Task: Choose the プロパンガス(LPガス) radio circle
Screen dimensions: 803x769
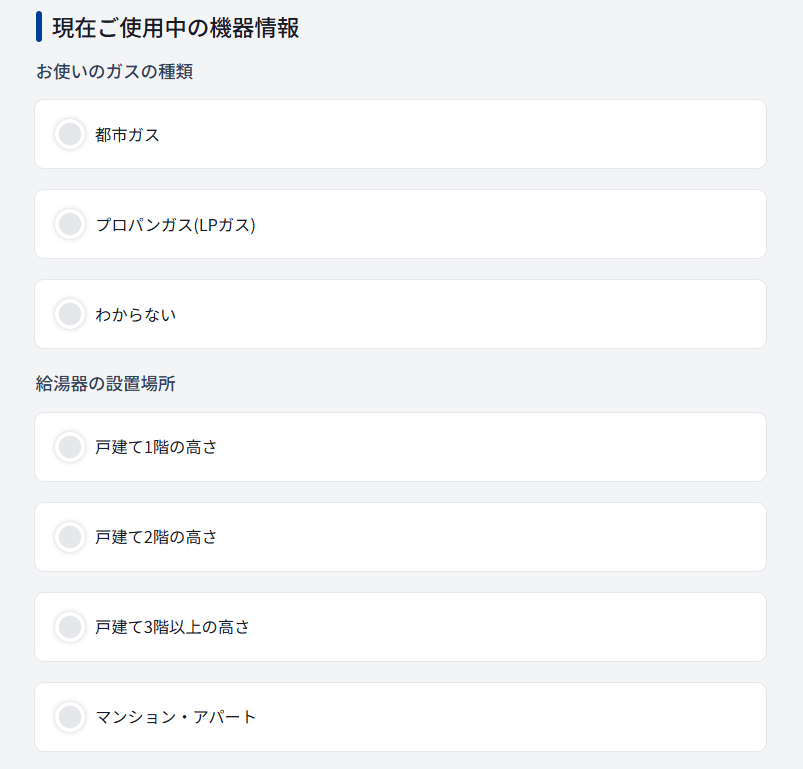Action: coord(70,224)
